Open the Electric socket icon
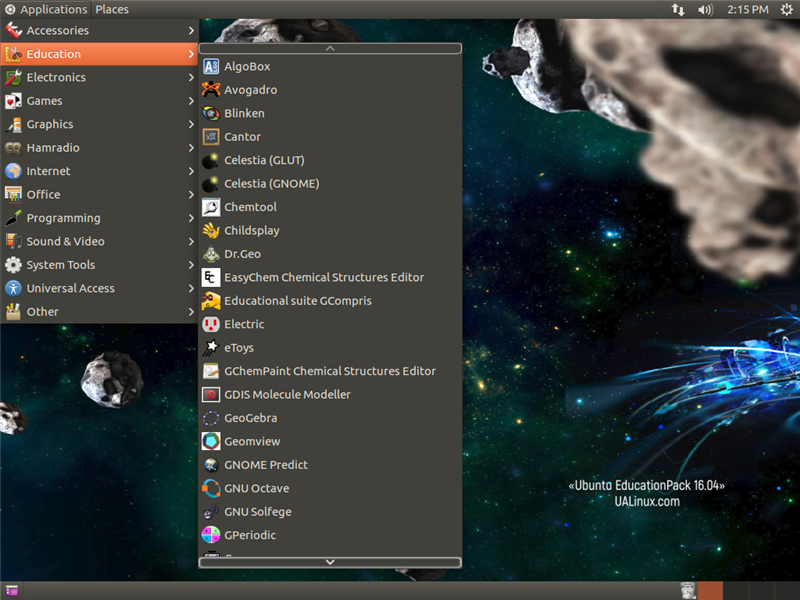Image resolution: width=800 pixels, height=600 pixels. [x=211, y=324]
